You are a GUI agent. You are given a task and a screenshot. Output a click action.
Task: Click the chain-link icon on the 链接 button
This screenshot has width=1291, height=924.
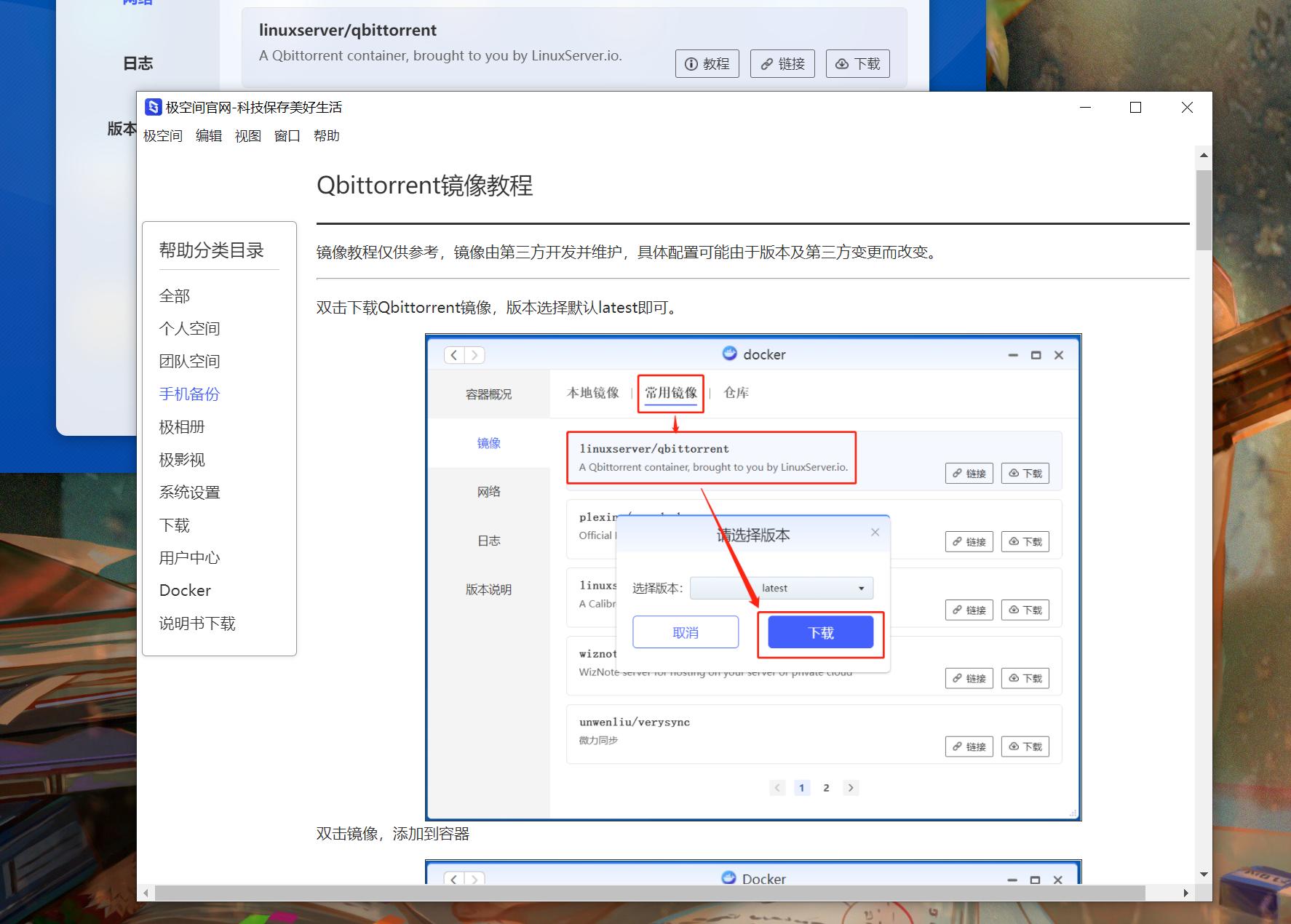(766, 63)
